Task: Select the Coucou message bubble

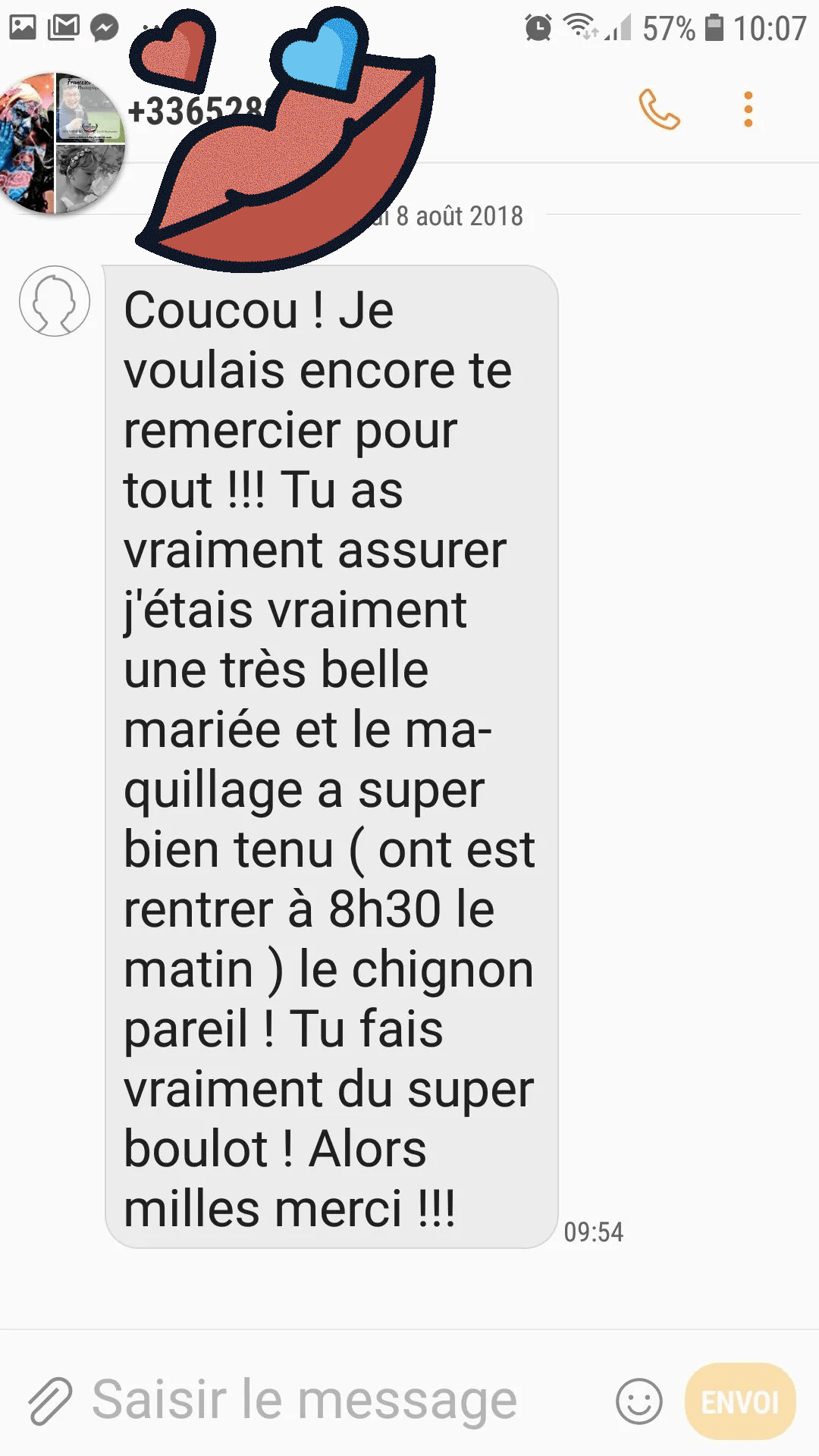Action: 331,756
